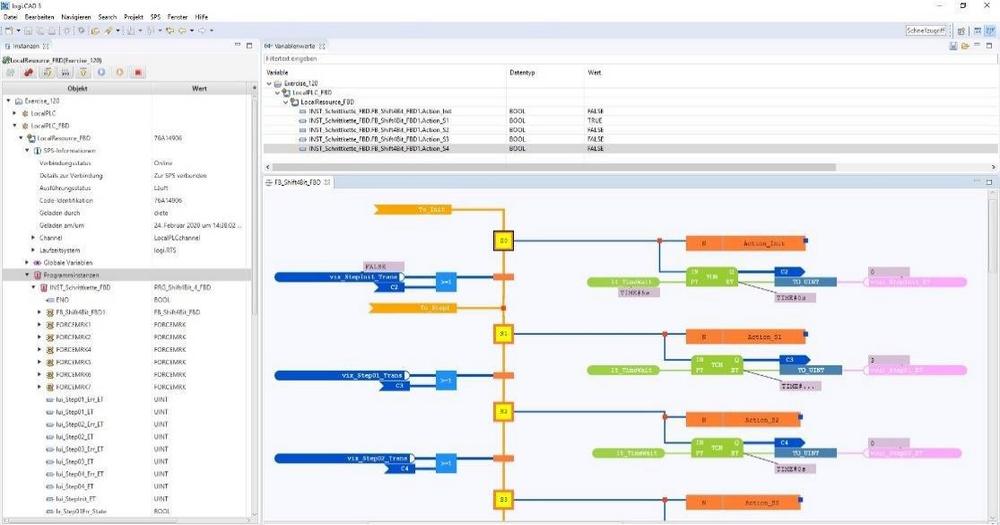This screenshot has height=525, width=1000.
Task: Collapse Programminstanzen node
Action: [x=27, y=275]
